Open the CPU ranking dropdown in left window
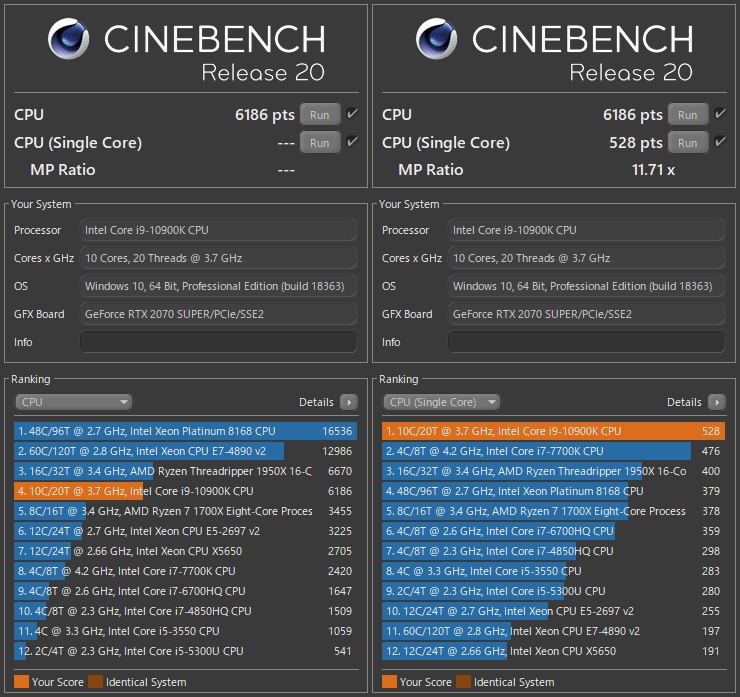 (74, 402)
